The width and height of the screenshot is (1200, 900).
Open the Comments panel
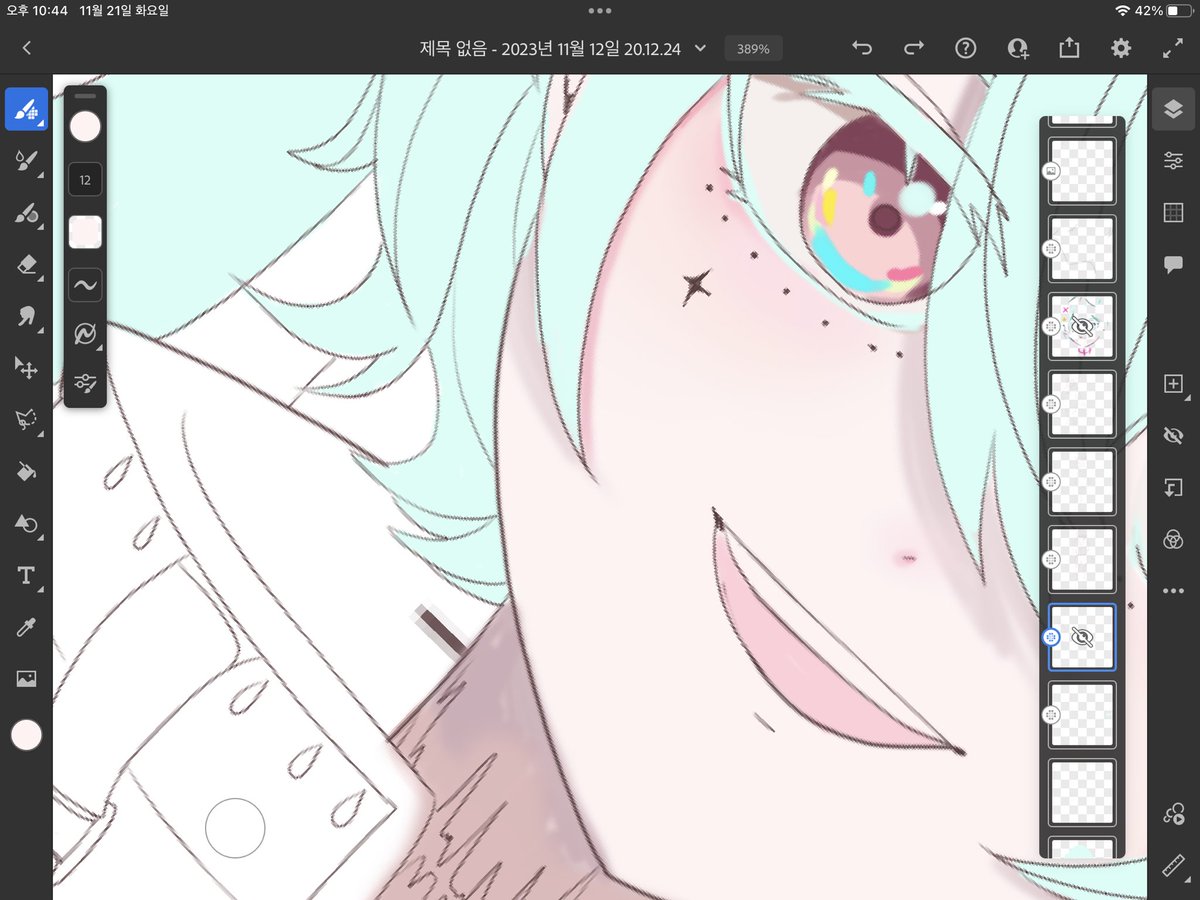pos(1174,264)
